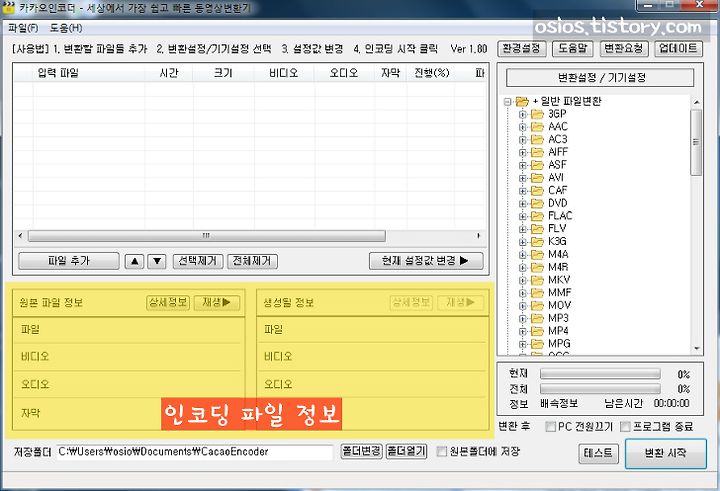Click the 업데이트 button
Viewport: 720px width, 491px height.
(678, 48)
